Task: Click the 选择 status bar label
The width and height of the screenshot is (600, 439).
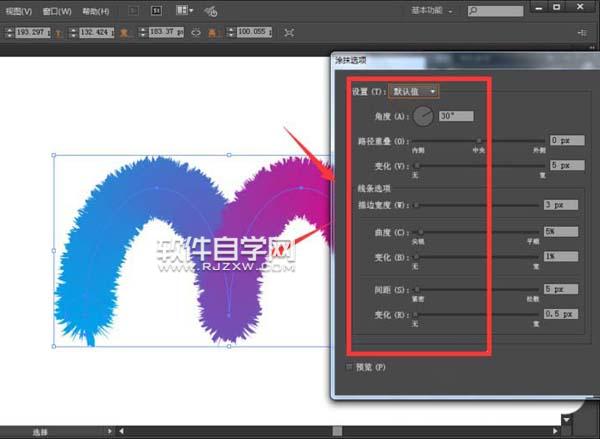Action: pyautogui.click(x=40, y=432)
